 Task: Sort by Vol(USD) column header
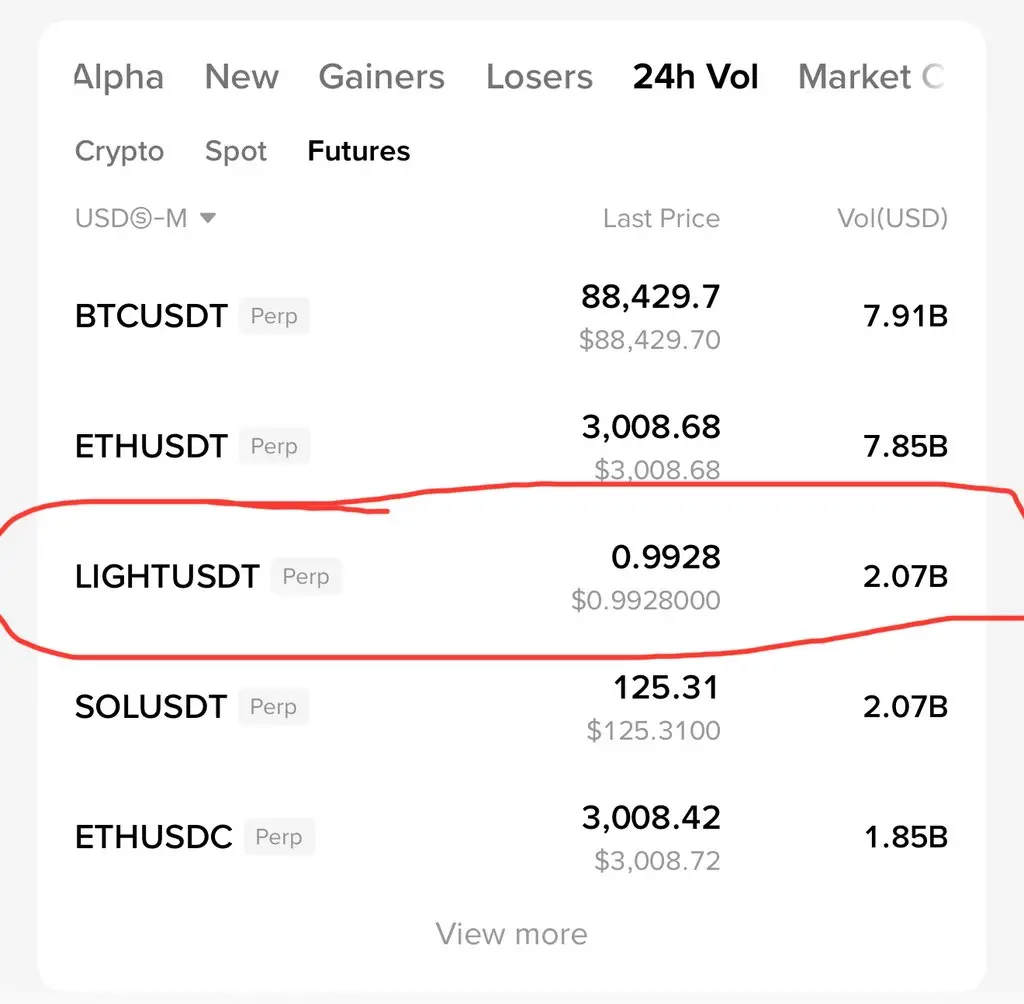[x=892, y=218]
